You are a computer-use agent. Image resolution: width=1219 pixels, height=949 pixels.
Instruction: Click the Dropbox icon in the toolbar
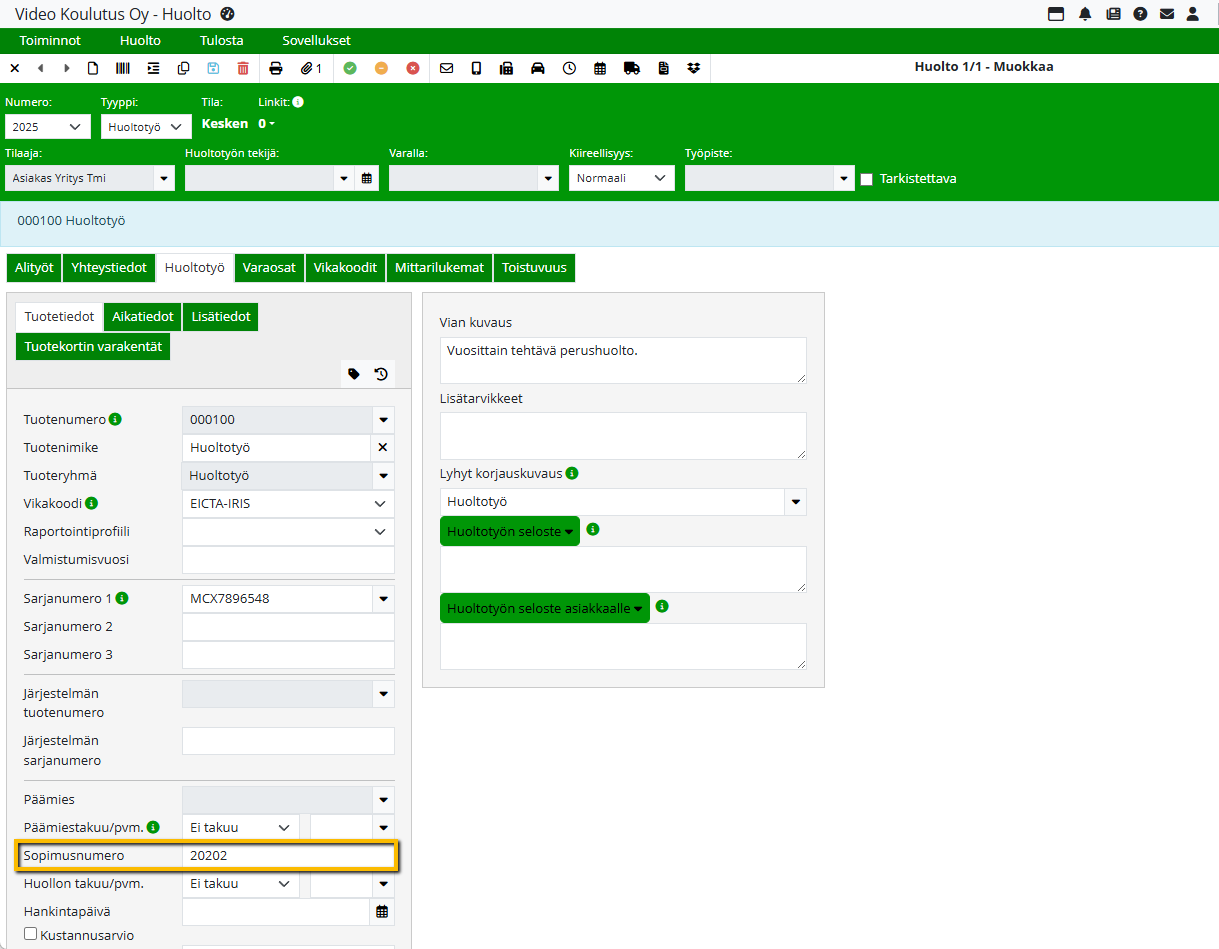point(694,68)
